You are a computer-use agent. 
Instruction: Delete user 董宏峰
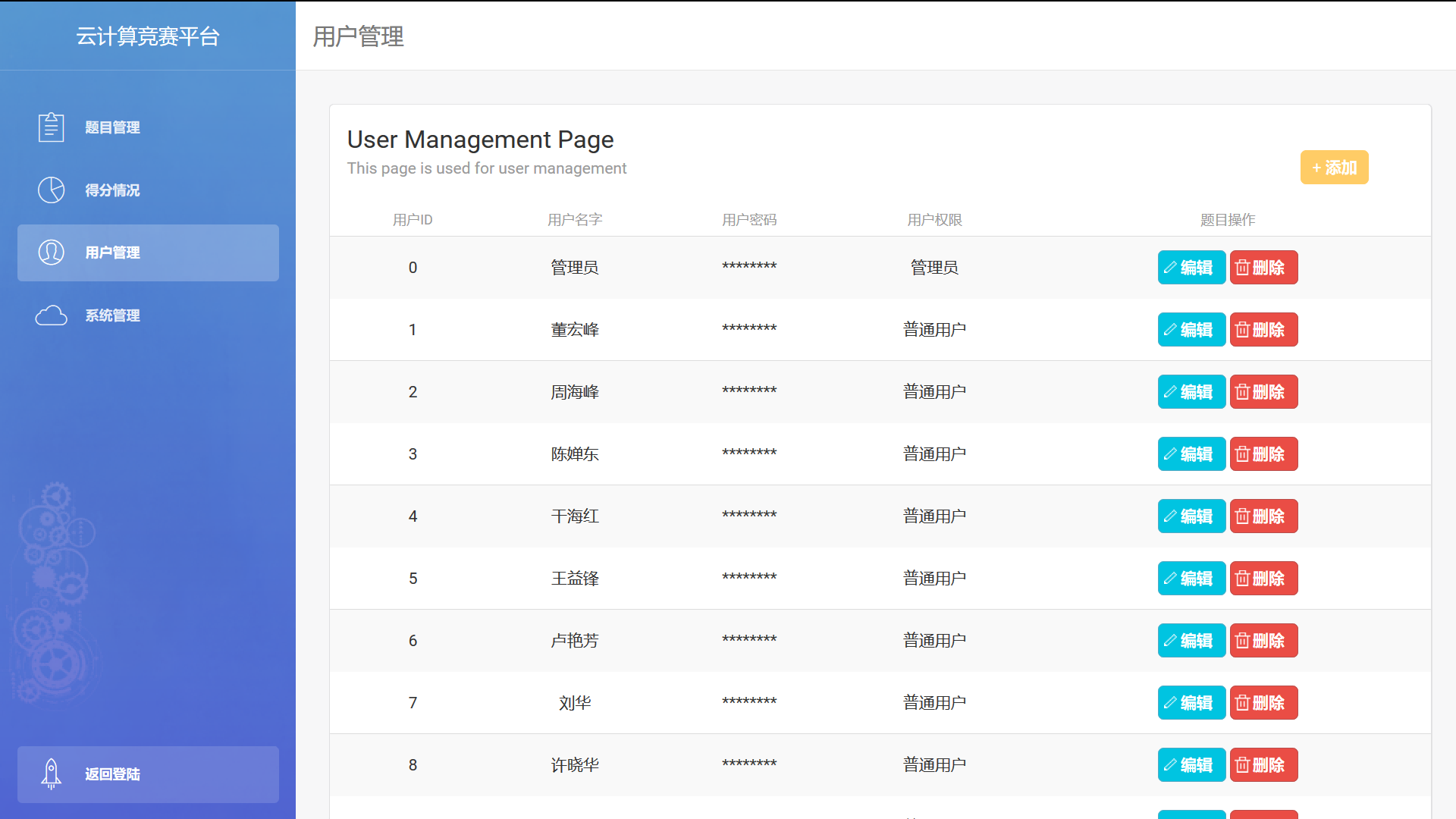[x=1263, y=330]
